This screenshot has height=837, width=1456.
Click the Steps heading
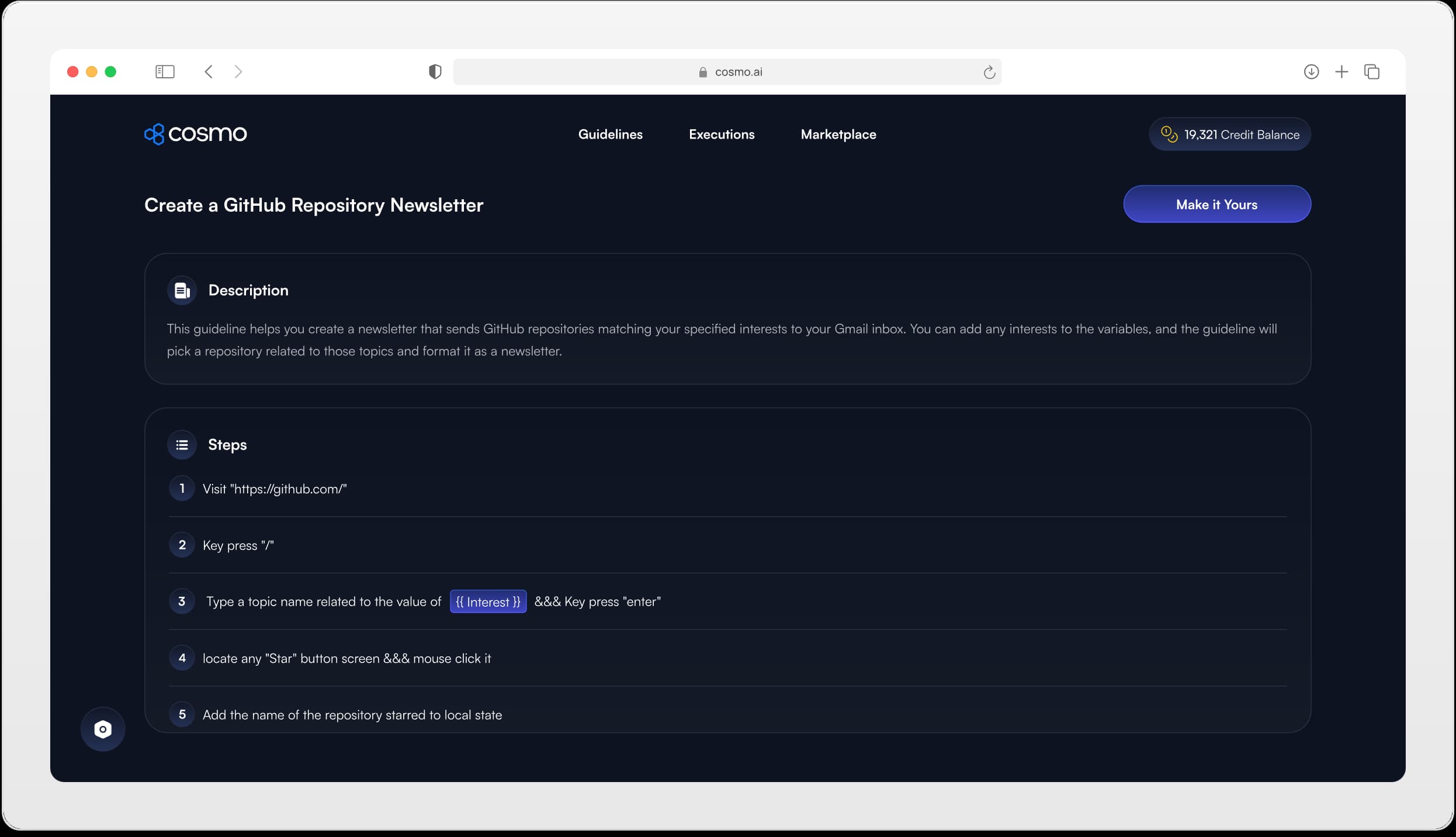[x=227, y=445]
